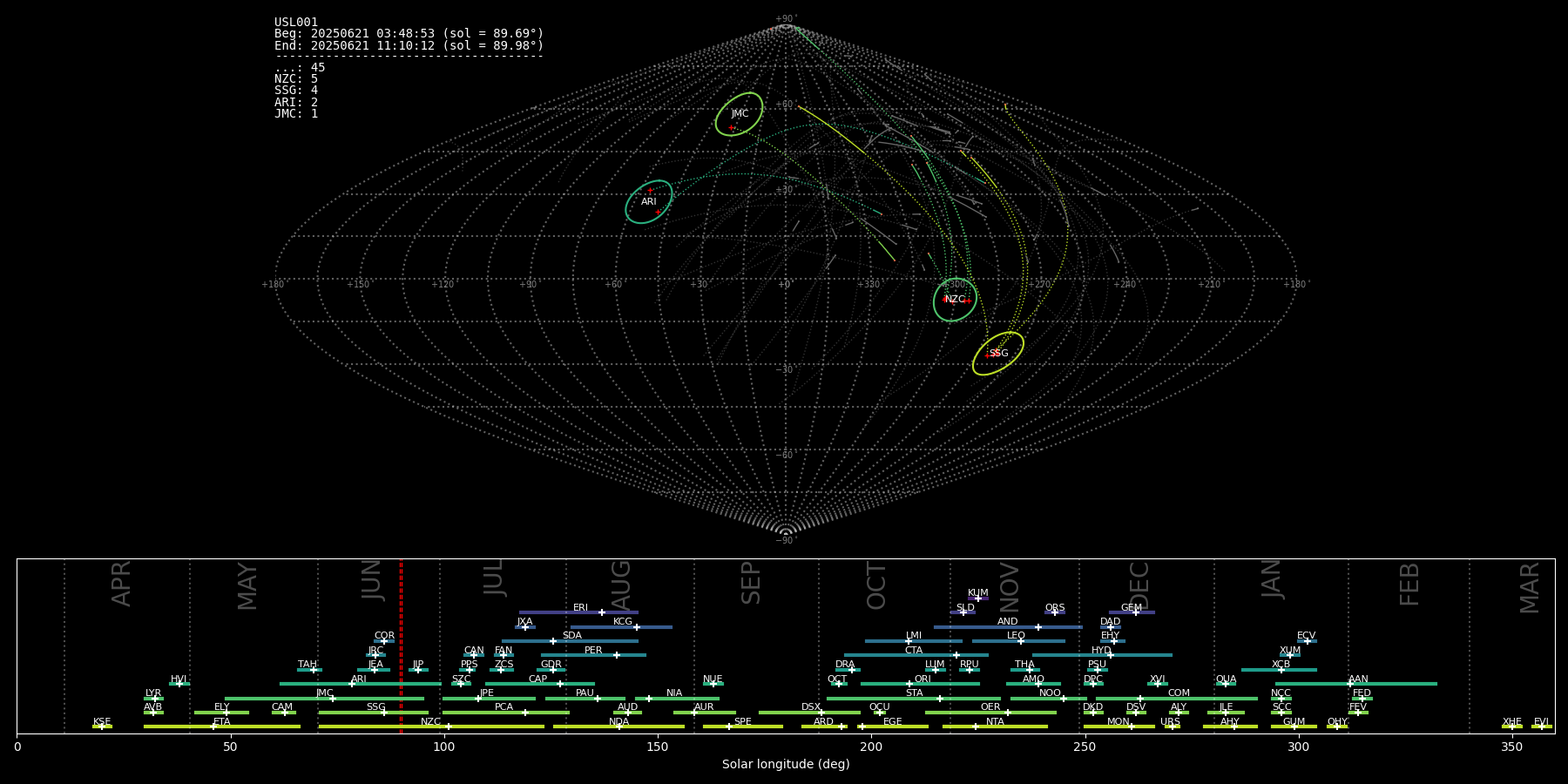Click the NOO shower bar label
1568x784 pixels.
coord(1050,693)
